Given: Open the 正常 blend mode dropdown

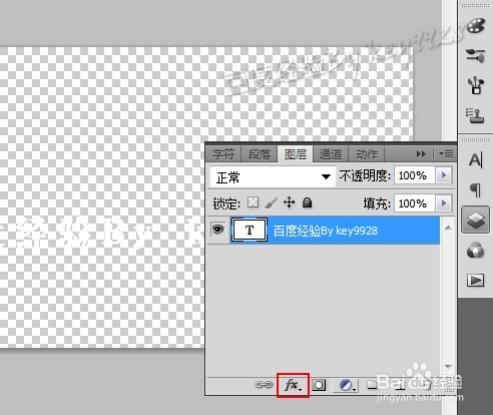Looking at the screenshot, I should (273, 177).
